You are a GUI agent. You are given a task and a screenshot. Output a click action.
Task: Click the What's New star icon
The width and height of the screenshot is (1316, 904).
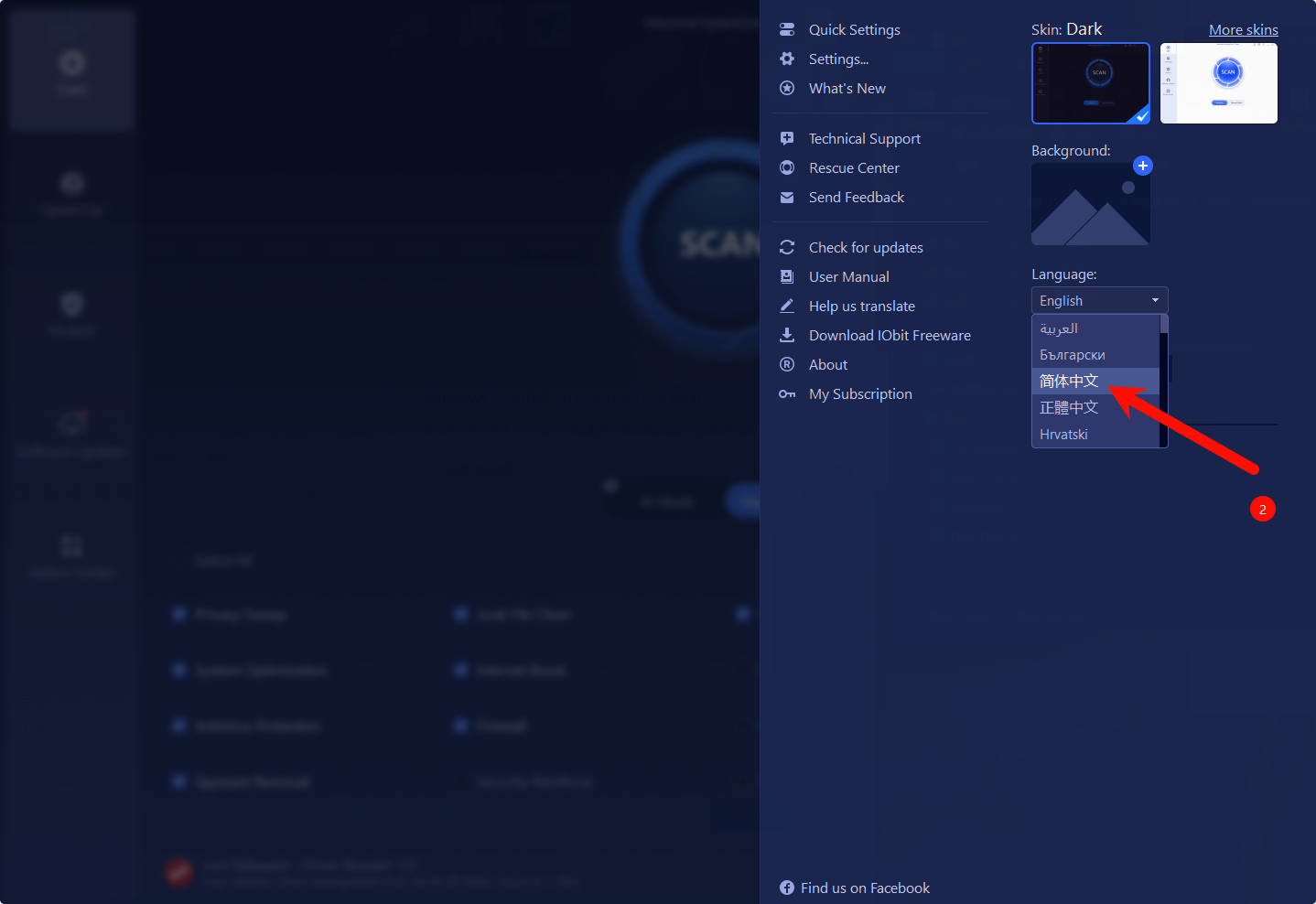[787, 89]
